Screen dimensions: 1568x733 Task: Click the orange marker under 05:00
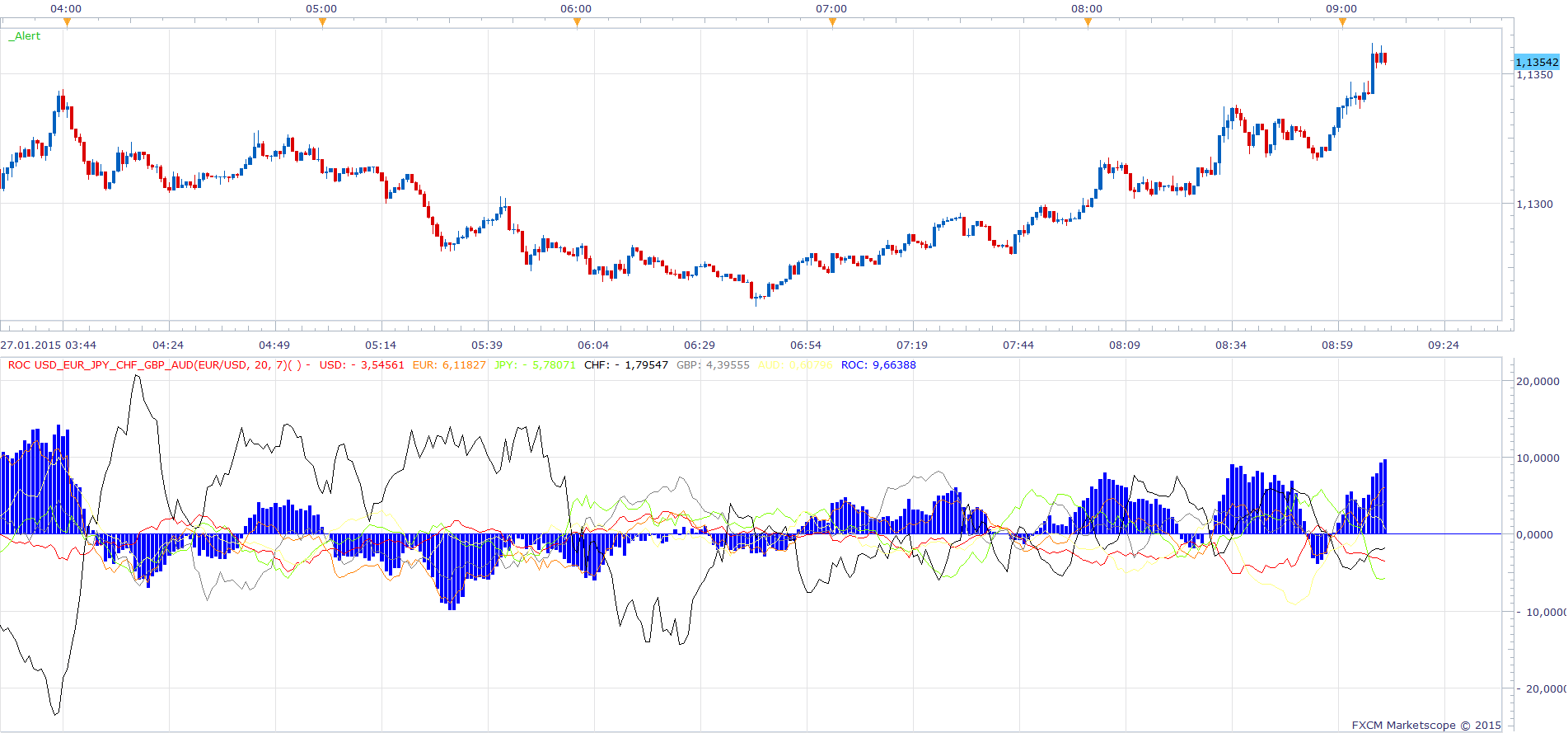point(322,22)
